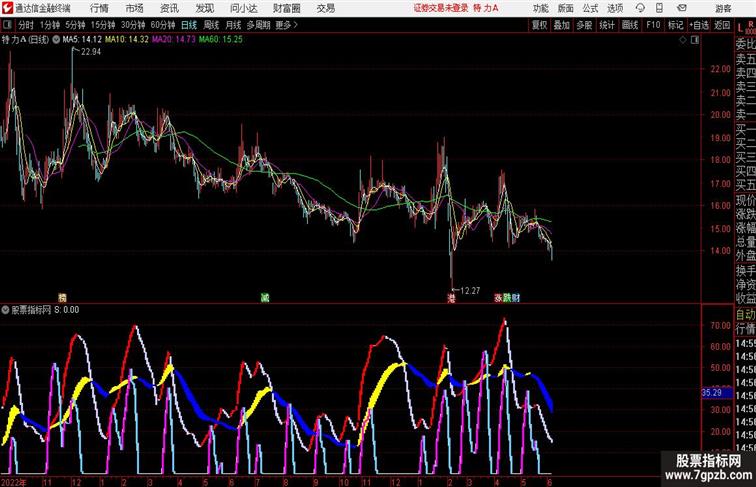Click the 2022年 date axis label
The width and height of the screenshot is (756, 487).
click(x=14, y=482)
